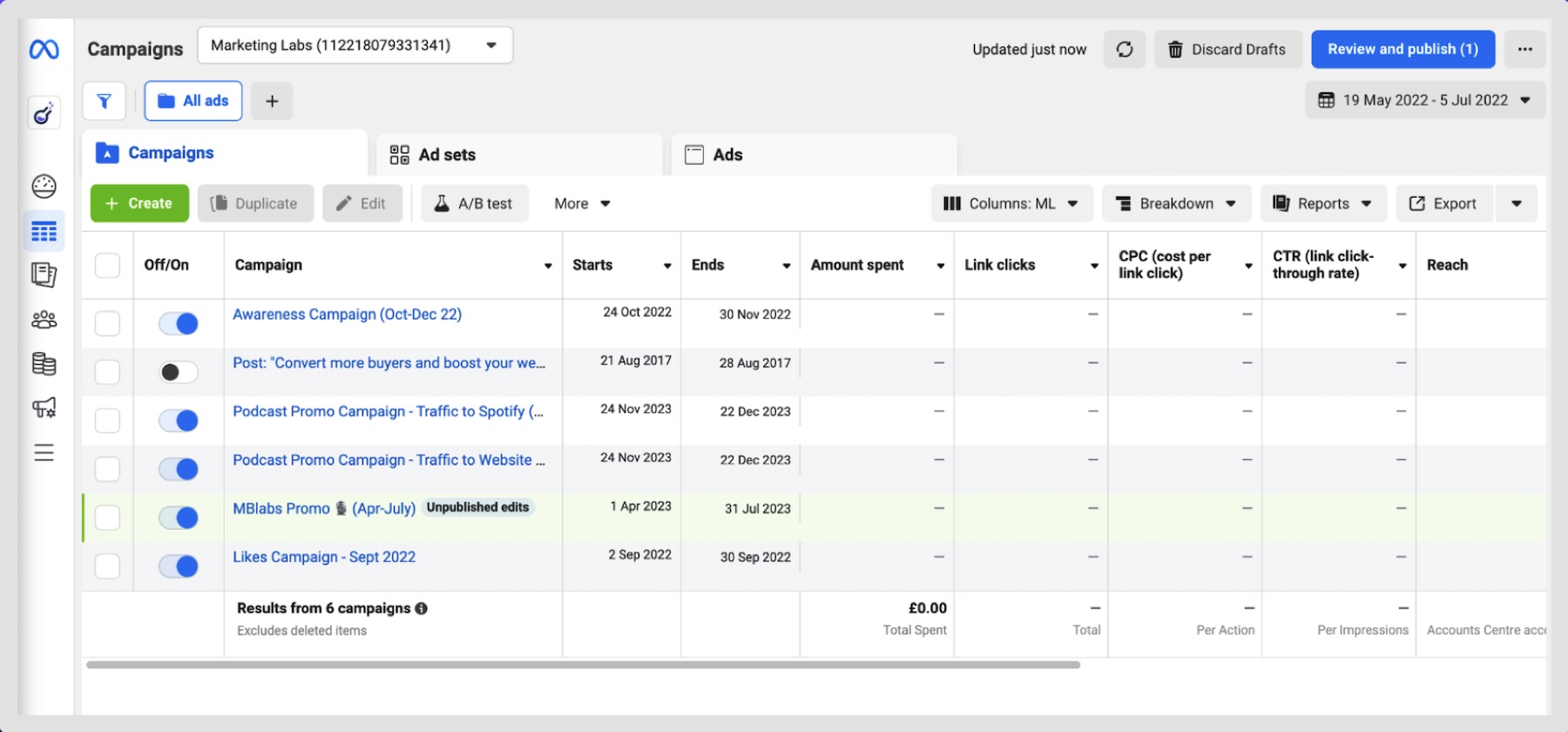Screen dimensions: 1568x732
Task: Add a new view with plus button
Action: click(x=272, y=101)
